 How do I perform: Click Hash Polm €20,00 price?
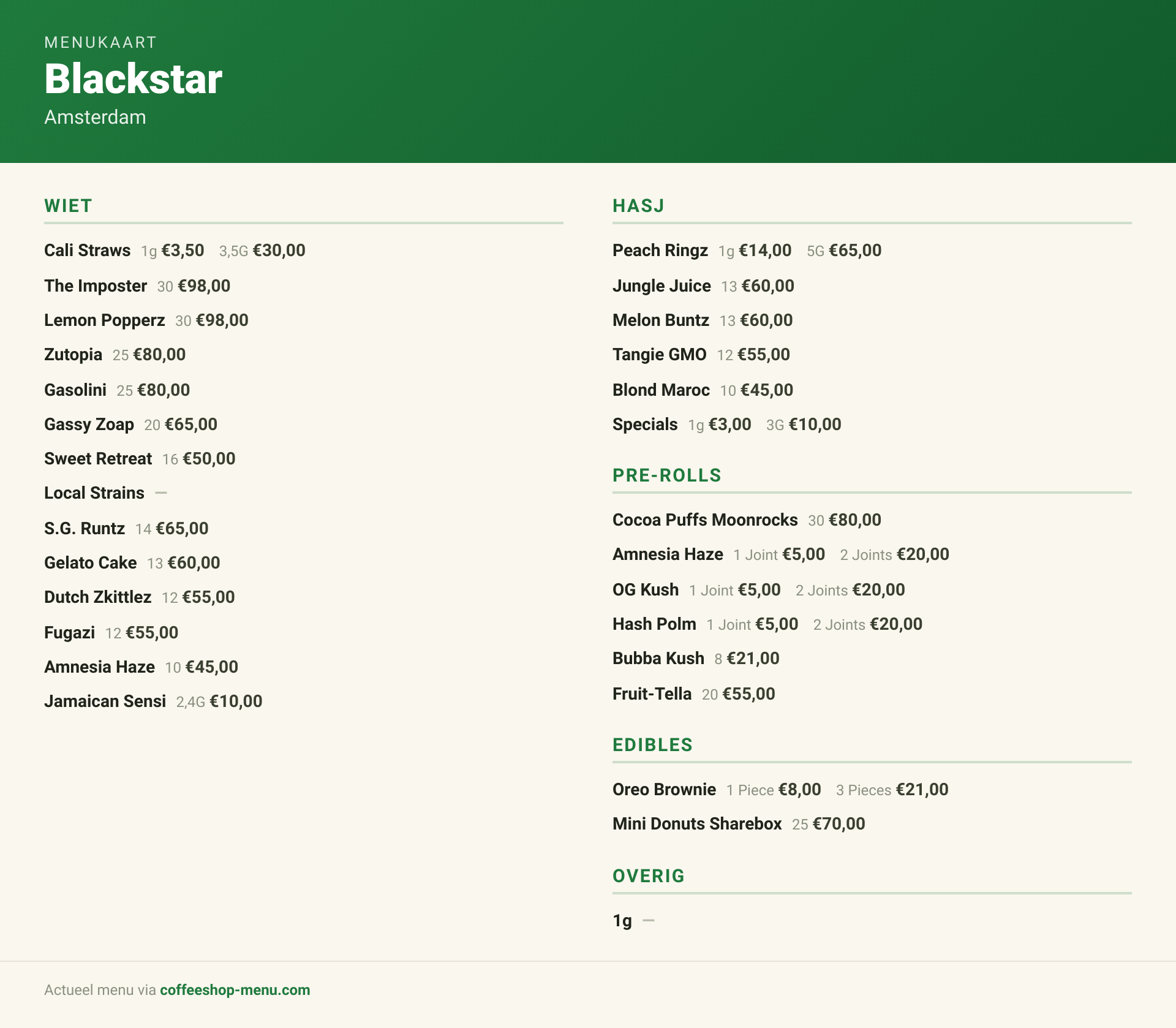click(x=896, y=624)
